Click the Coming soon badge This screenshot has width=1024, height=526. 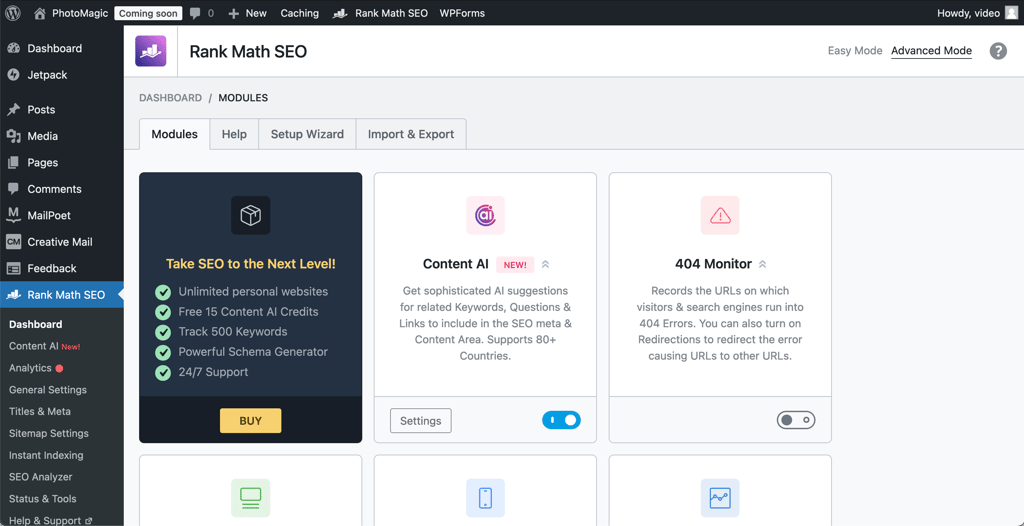[148, 13]
